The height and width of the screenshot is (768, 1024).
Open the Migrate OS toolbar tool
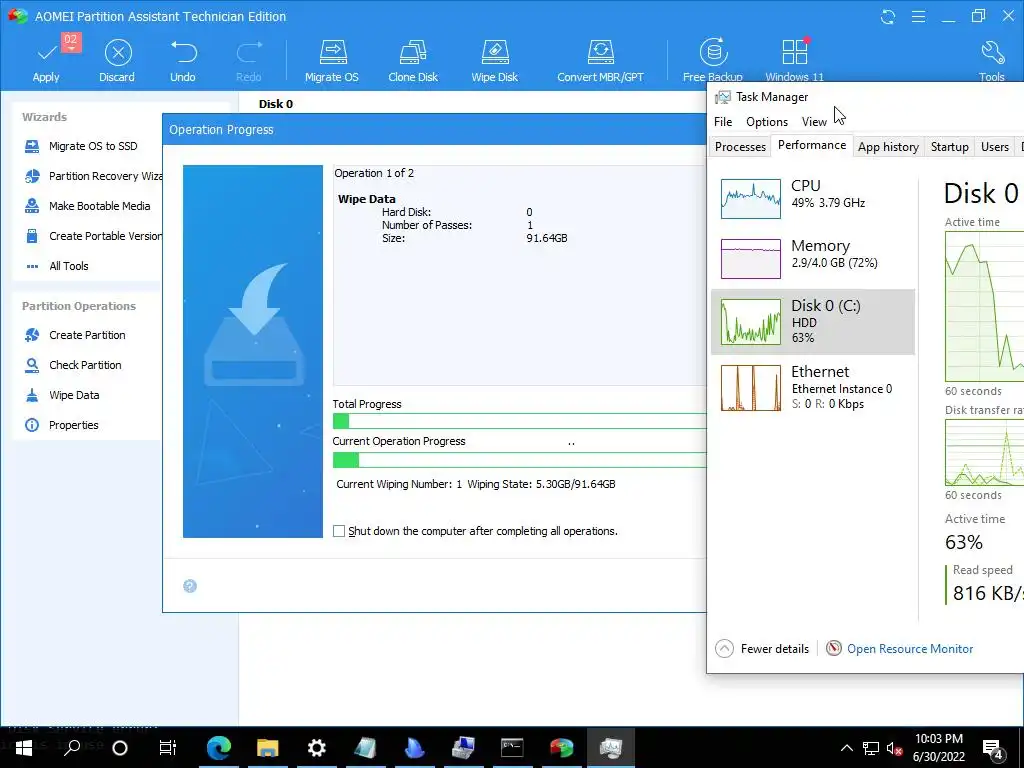pos(332,61)
